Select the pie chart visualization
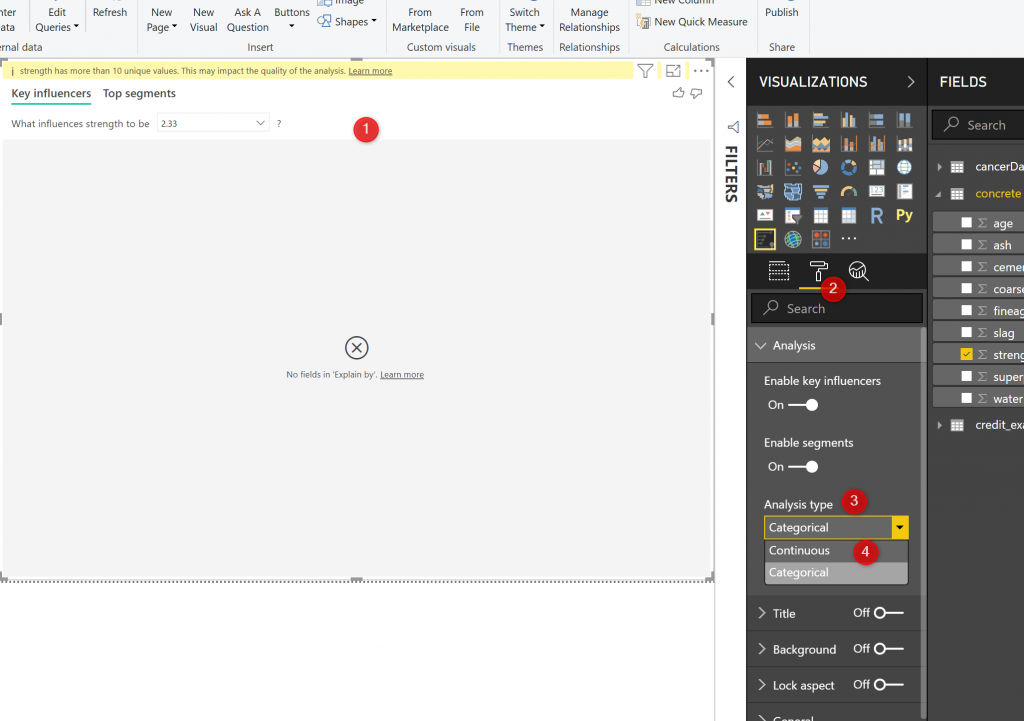This screenshot has width=1024, height=721. tap(821, 167)
